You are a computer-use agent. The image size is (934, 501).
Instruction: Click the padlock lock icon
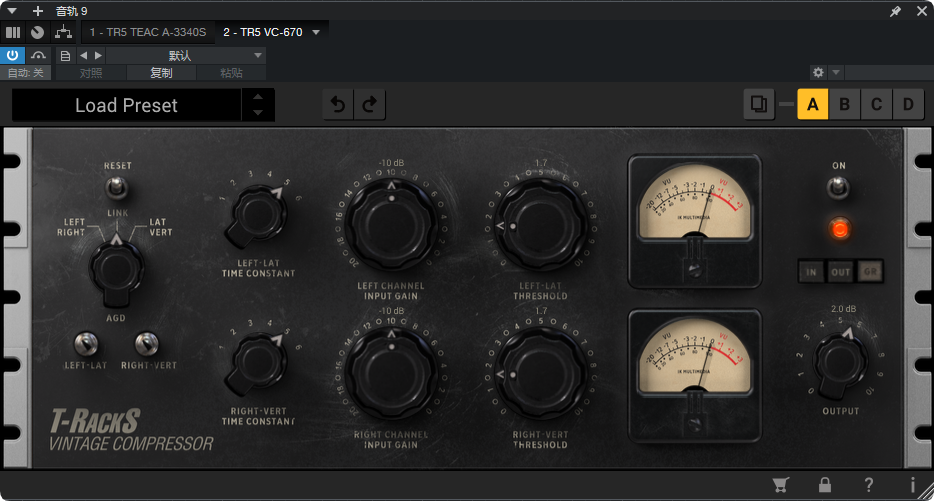pos(824,485)
